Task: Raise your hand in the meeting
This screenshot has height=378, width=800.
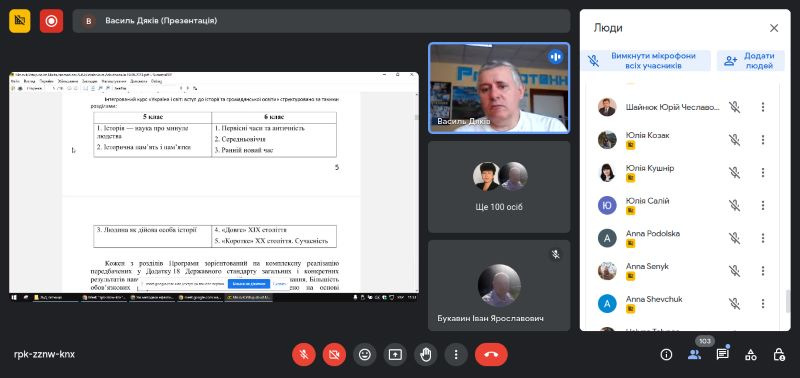Action: [x=426, y=355]
